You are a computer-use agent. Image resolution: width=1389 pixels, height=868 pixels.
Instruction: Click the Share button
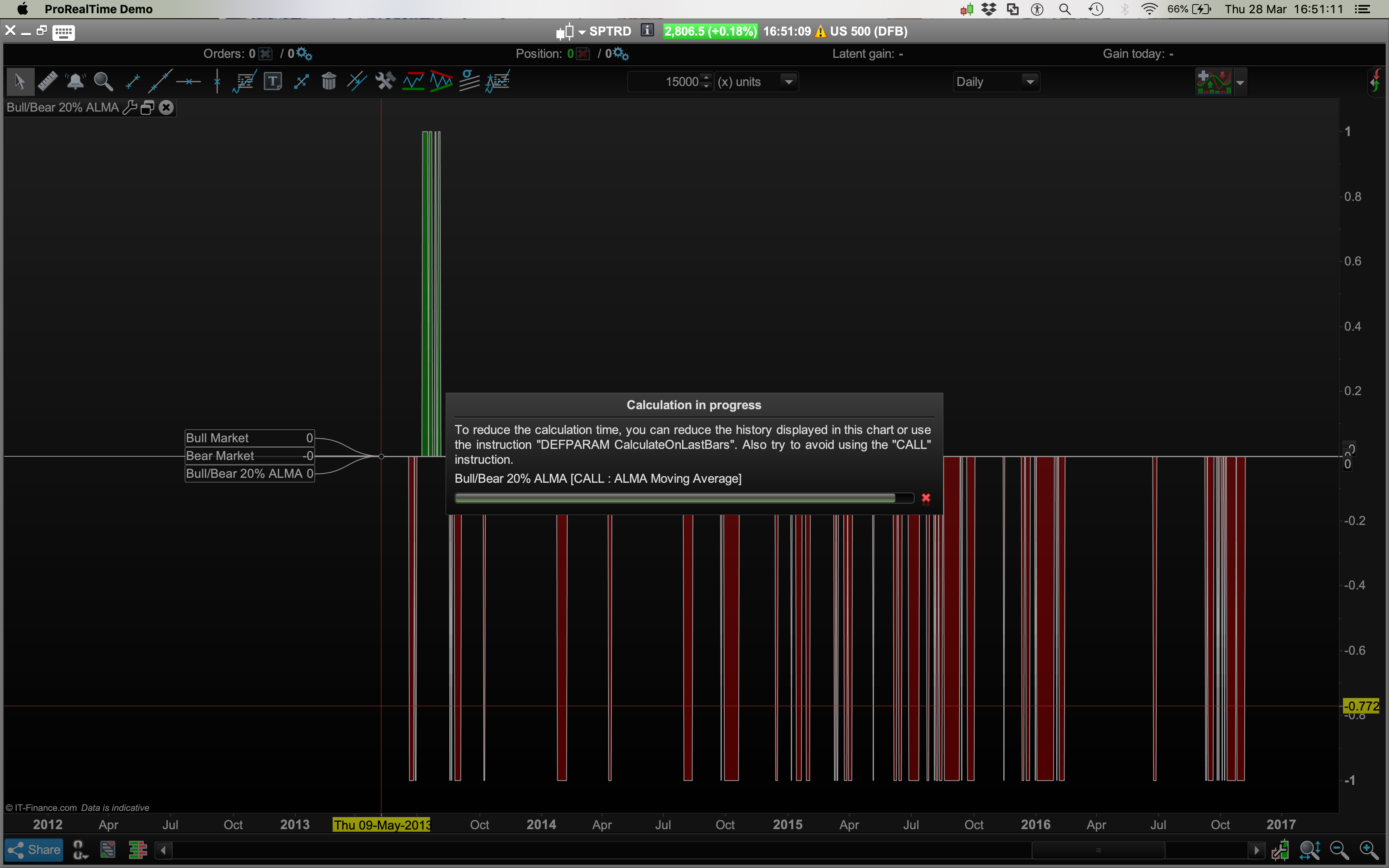(x=34, y=850)
